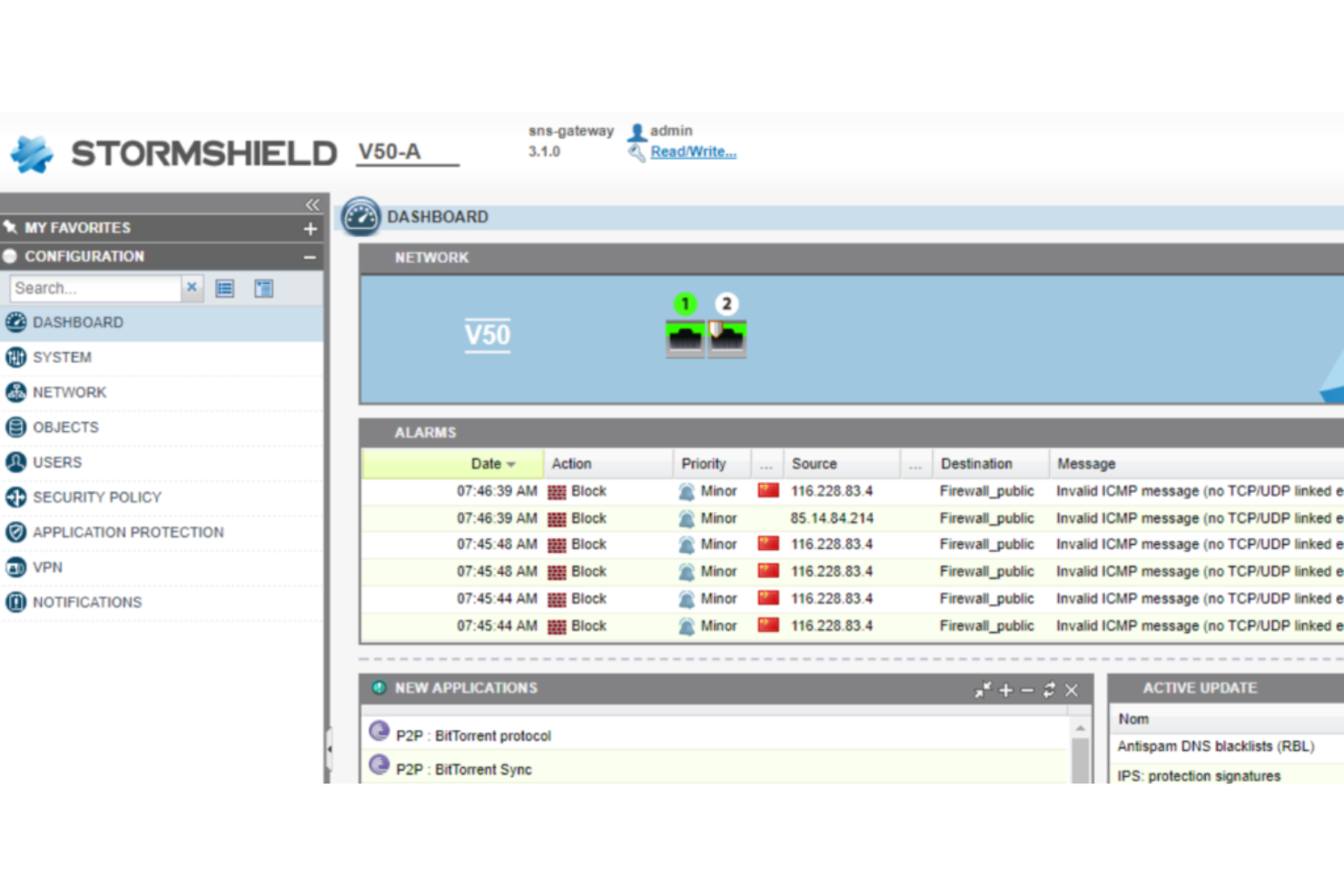Collapse the Configuration section
1344x896 pixels.
pyautogui.click(x=310, y=257)
